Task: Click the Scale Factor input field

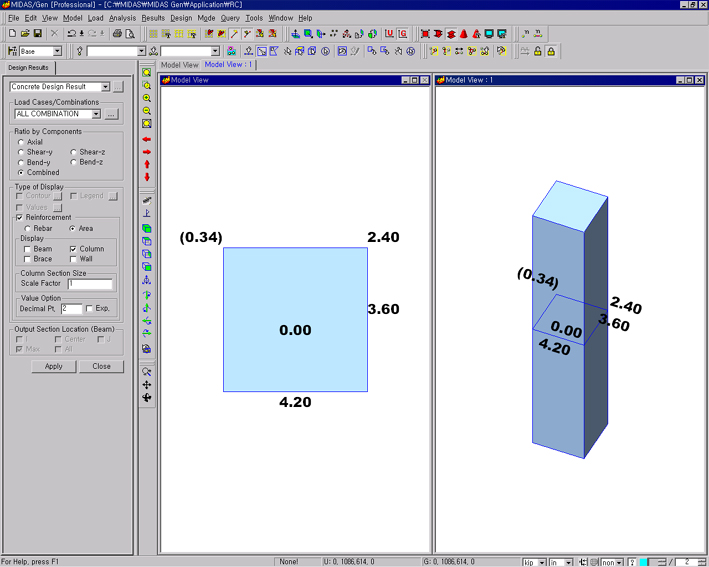Action: (x=90, y=284)
